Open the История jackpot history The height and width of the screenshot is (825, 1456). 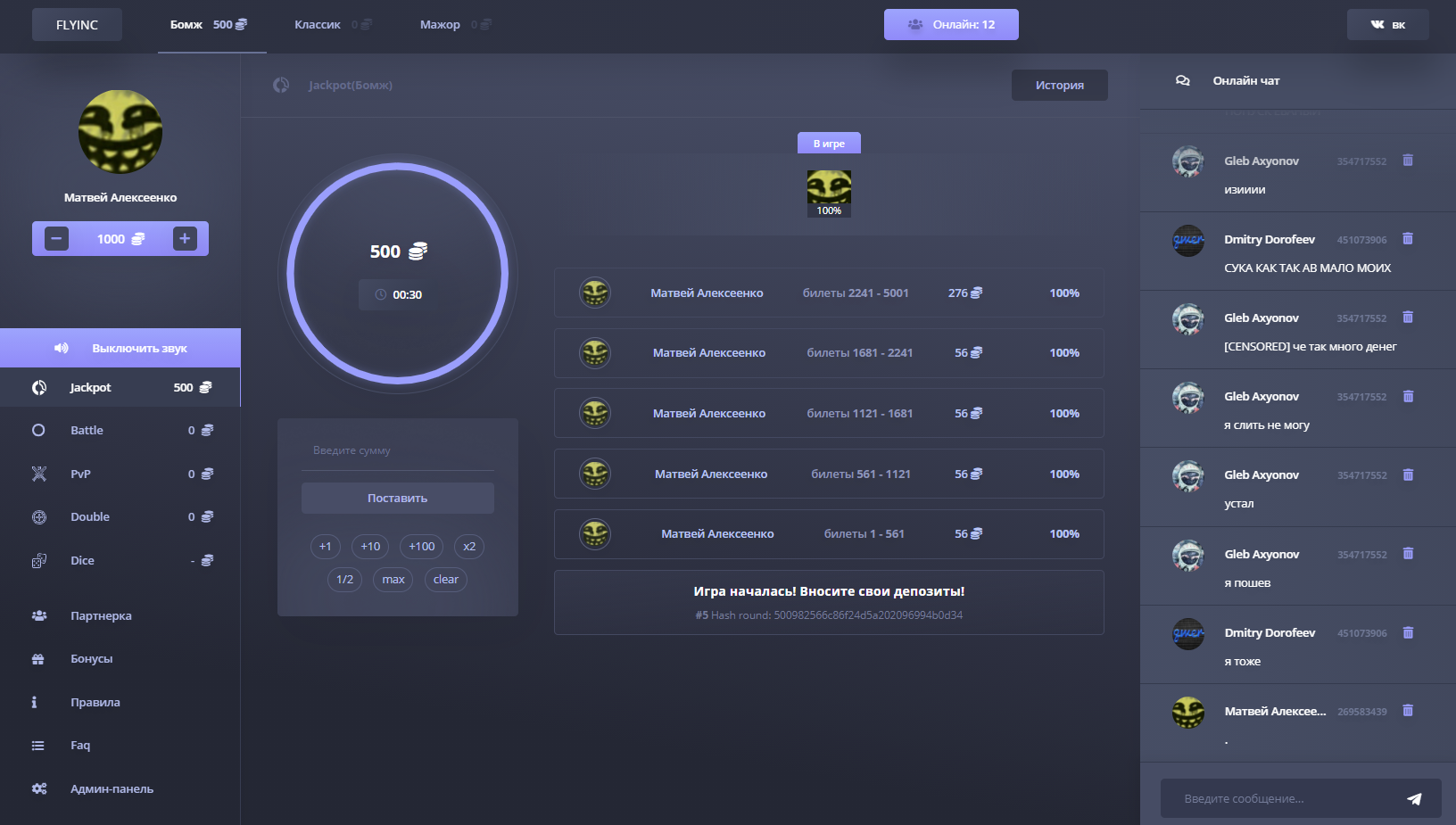(1059, 86)
